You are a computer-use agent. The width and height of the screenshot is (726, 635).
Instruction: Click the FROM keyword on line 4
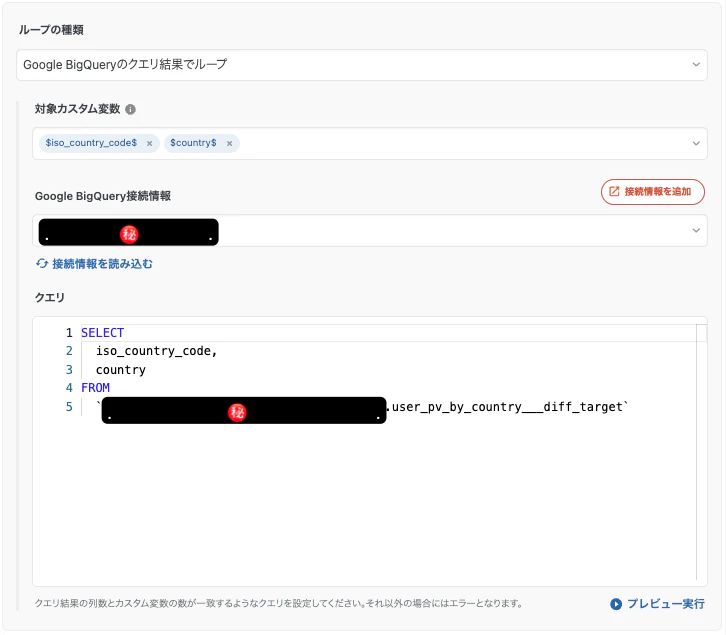tap(95, 388)
